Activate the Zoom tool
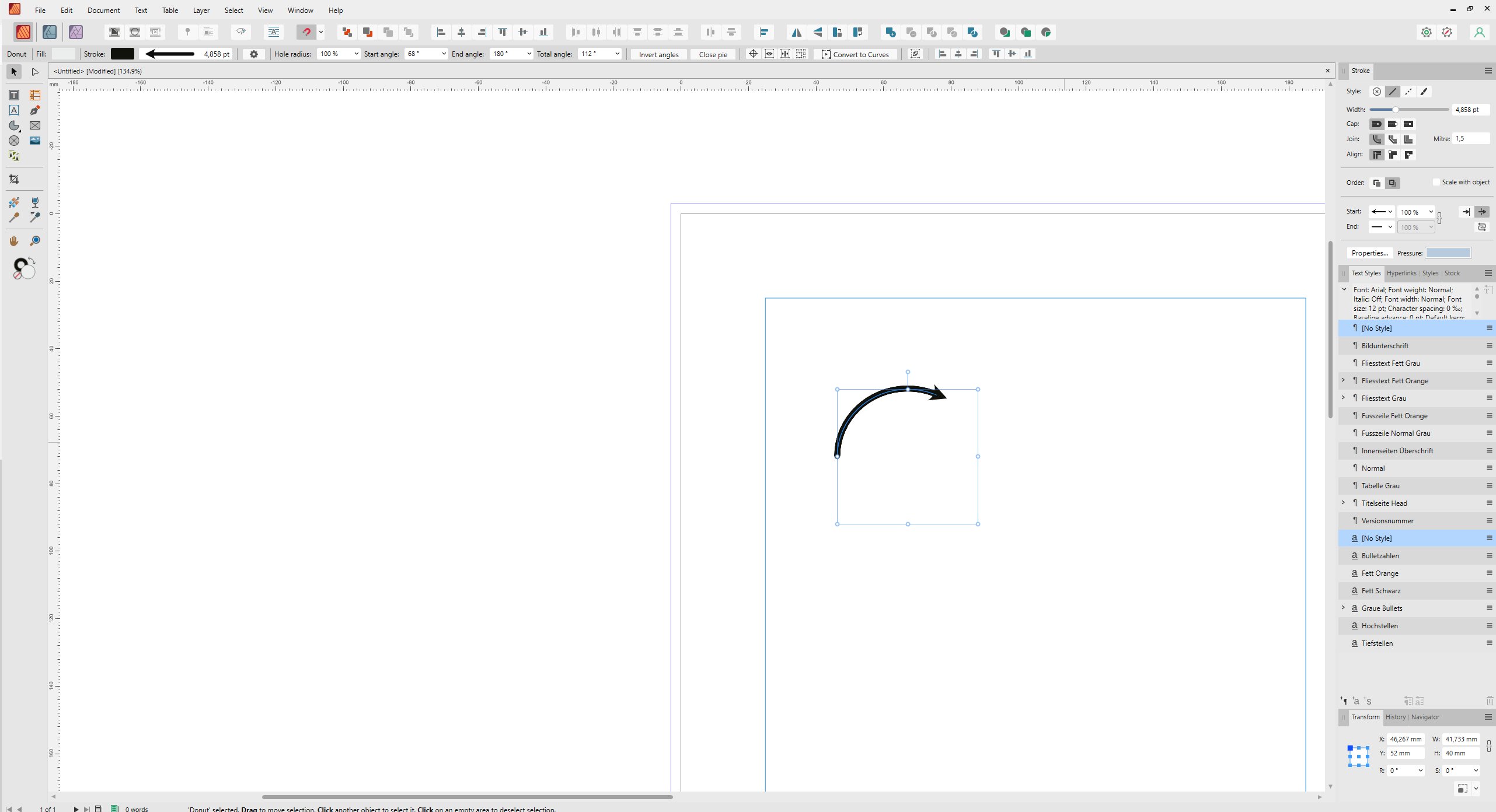1496x812 pixels. [35, 241]
